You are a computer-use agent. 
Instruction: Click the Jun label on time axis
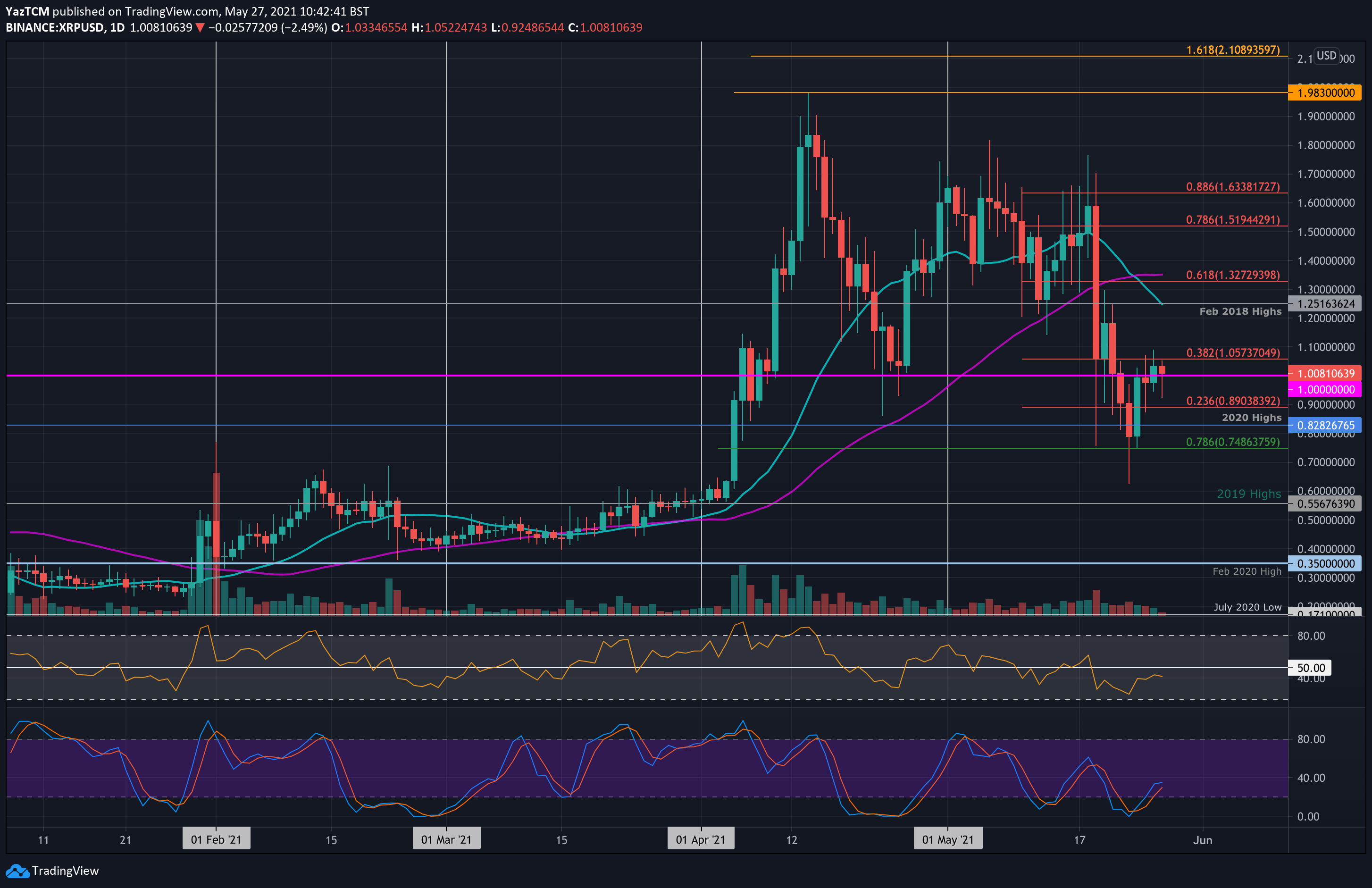pyautogui.click(x=1203, y=840)
